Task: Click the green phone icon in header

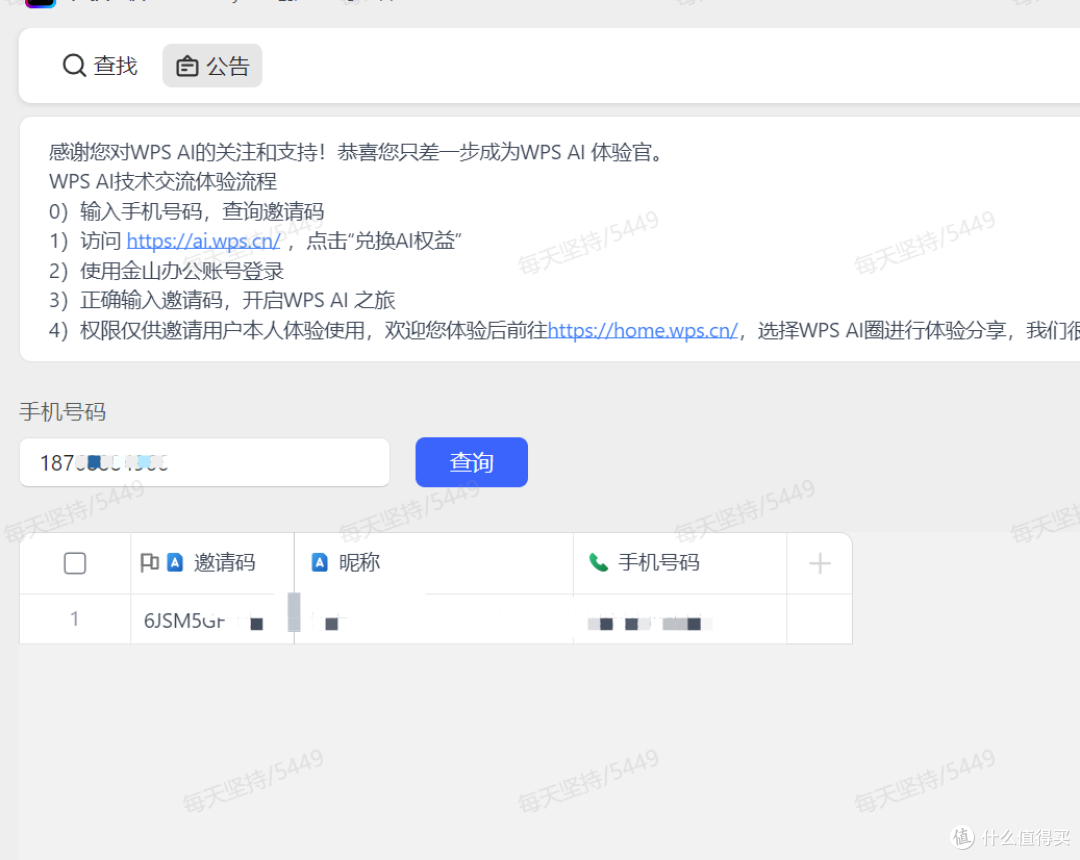Action: (599, 563)
